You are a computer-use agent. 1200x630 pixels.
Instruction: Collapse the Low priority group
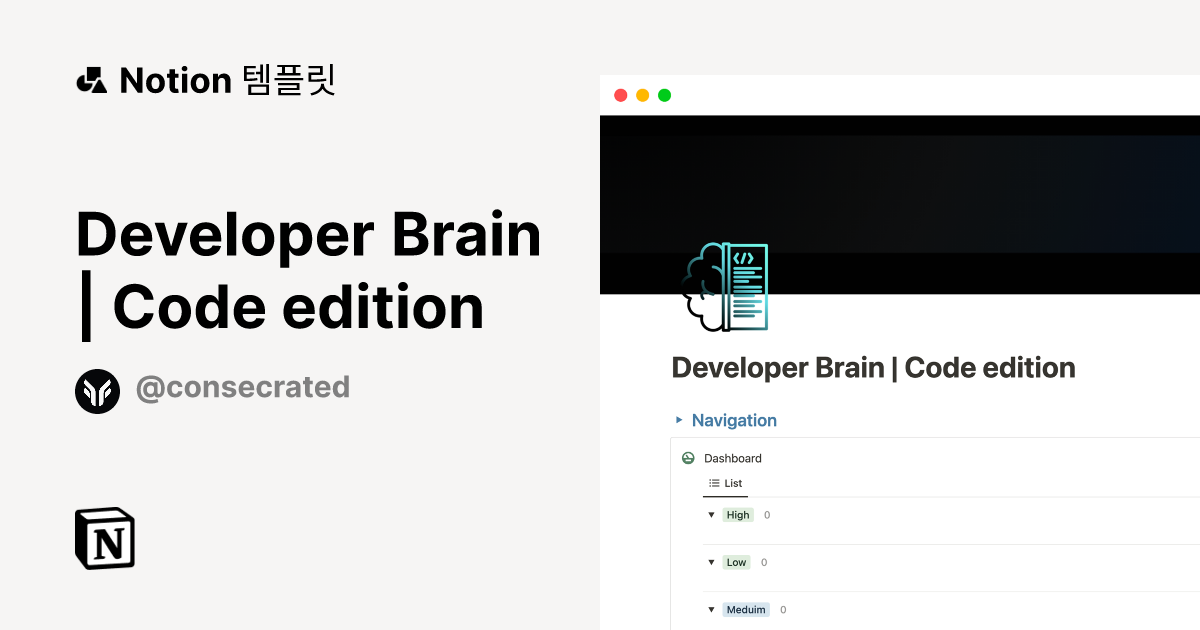[x=711, y=562]
